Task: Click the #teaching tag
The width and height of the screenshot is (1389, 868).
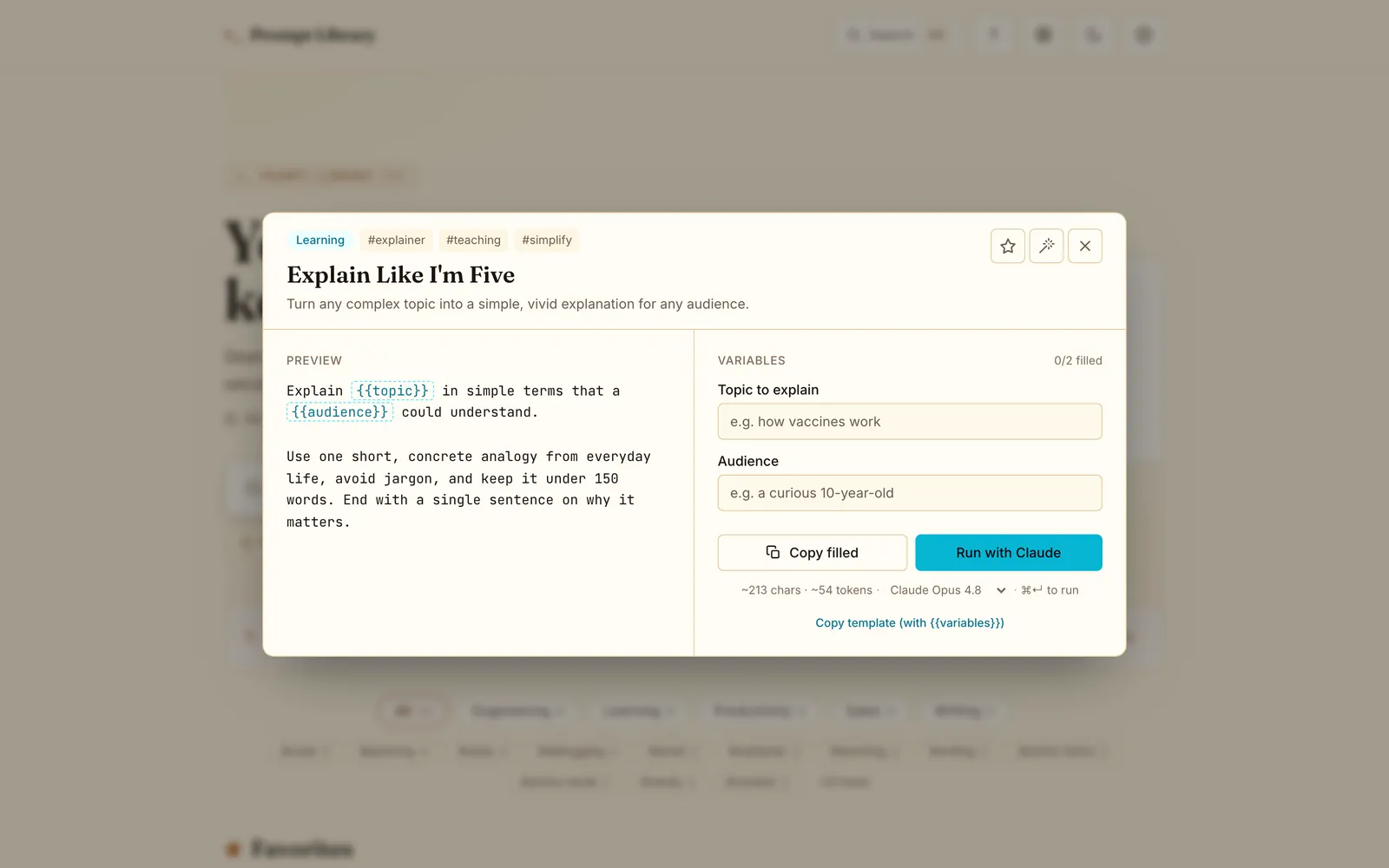Action: click(473, 240)
